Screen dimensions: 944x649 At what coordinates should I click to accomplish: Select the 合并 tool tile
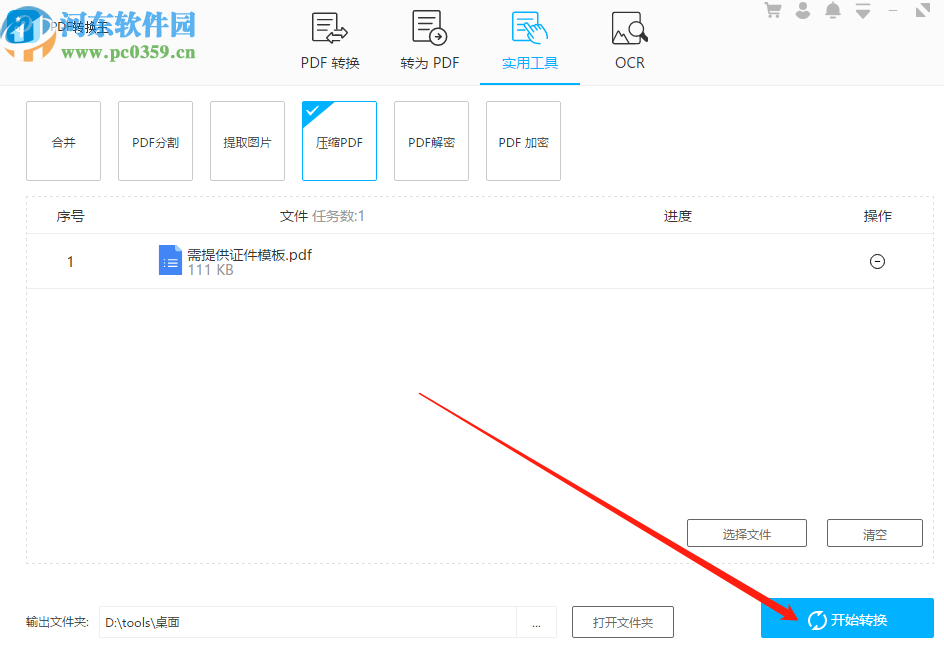click(63, 141)
